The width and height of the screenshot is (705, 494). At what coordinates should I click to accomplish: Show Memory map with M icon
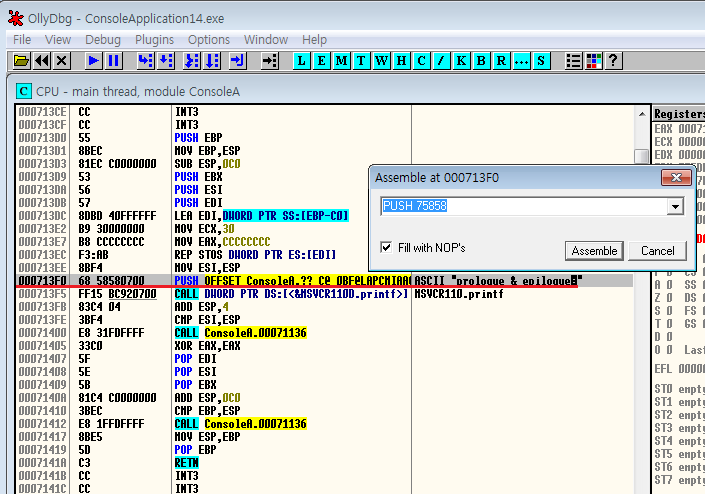point(341,61)
